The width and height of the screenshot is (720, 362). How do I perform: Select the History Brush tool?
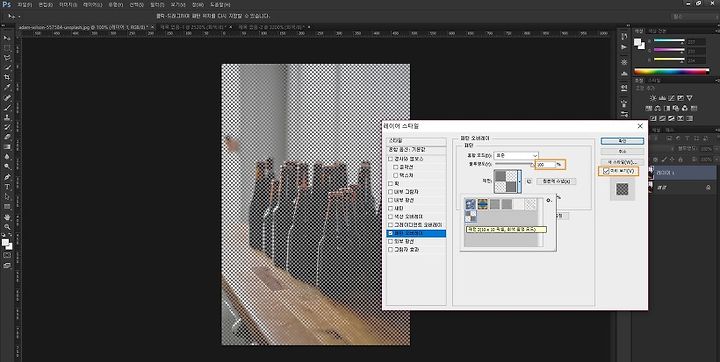pos(7,127)
